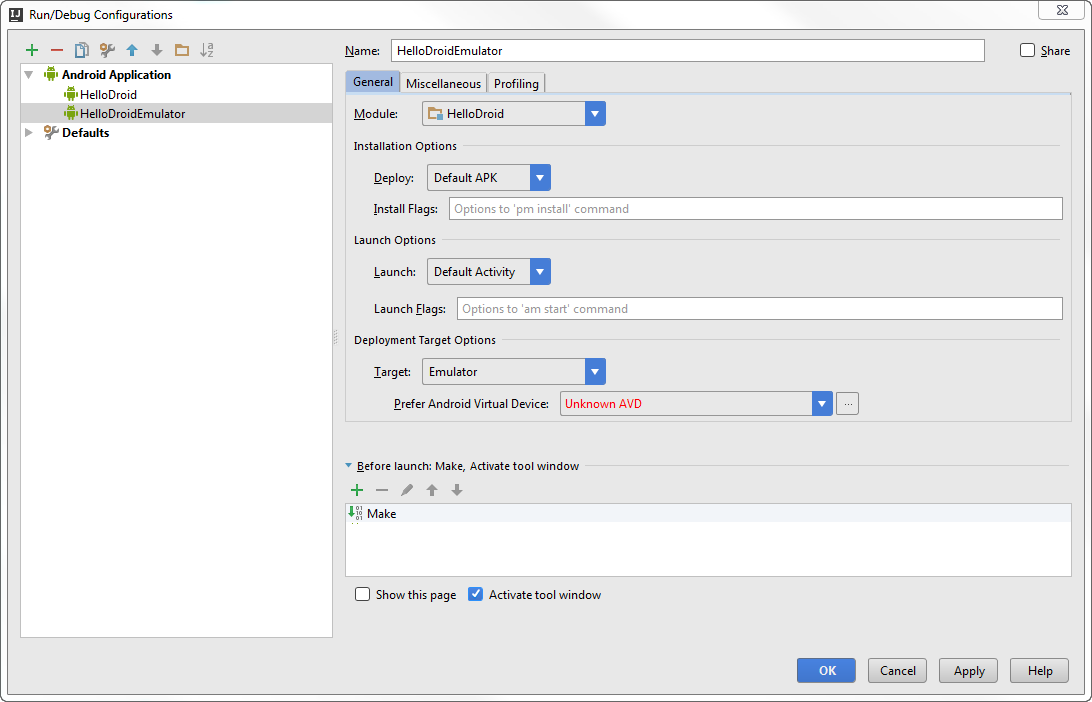Screen dimensions: 1092x702
Task: Switch to the Miscellaneous tab
Action: [443, 84]
